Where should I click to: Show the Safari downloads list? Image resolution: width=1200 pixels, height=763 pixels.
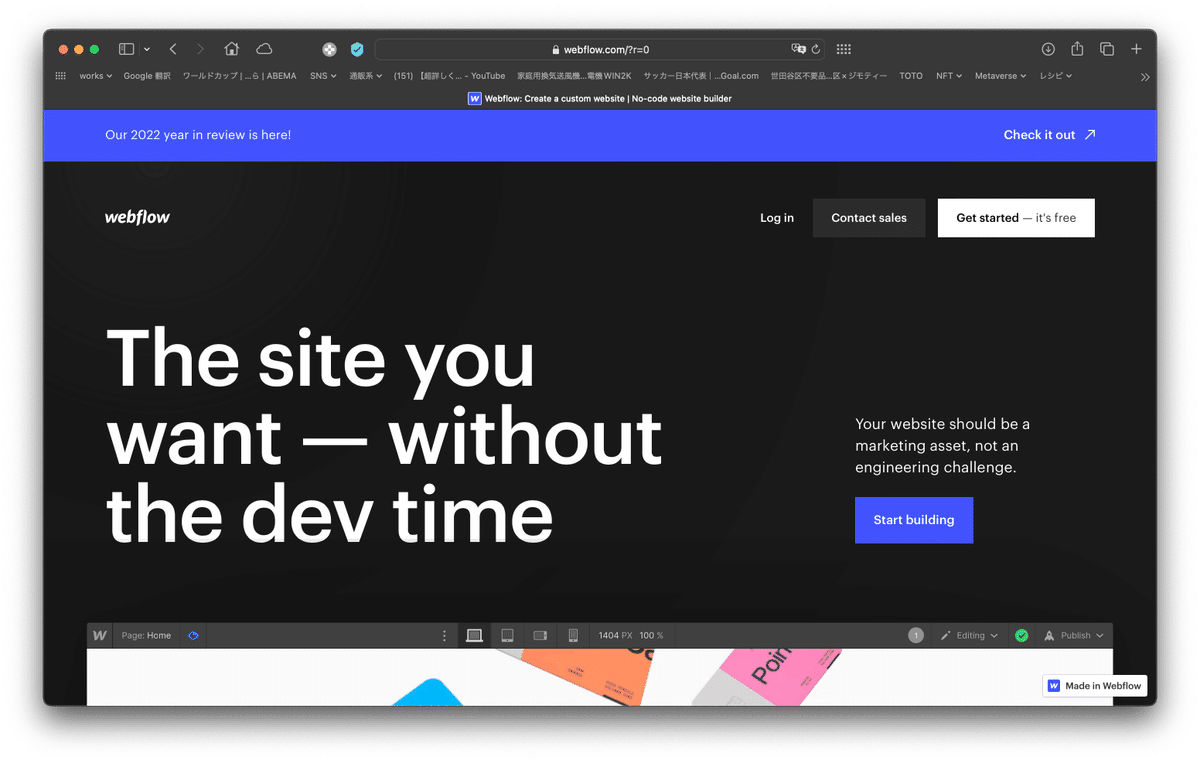coord(1048,49)
